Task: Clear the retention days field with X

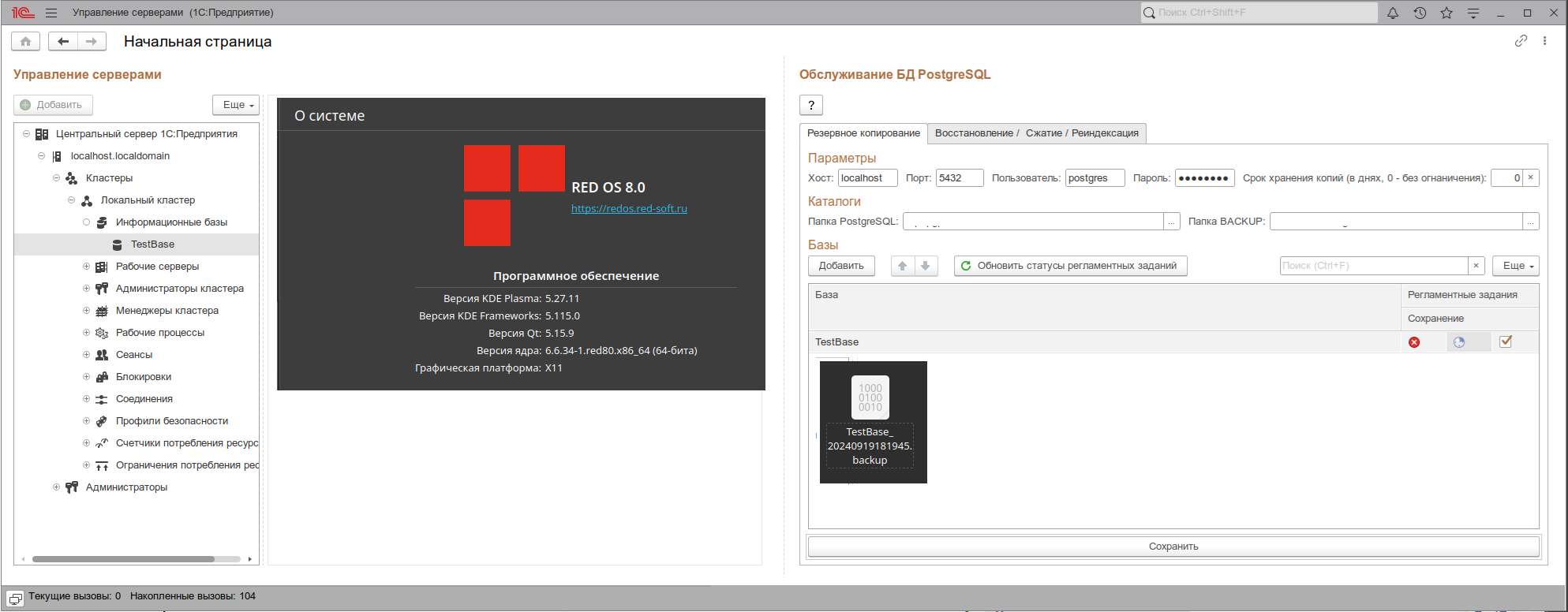Action: (1530, 177)
